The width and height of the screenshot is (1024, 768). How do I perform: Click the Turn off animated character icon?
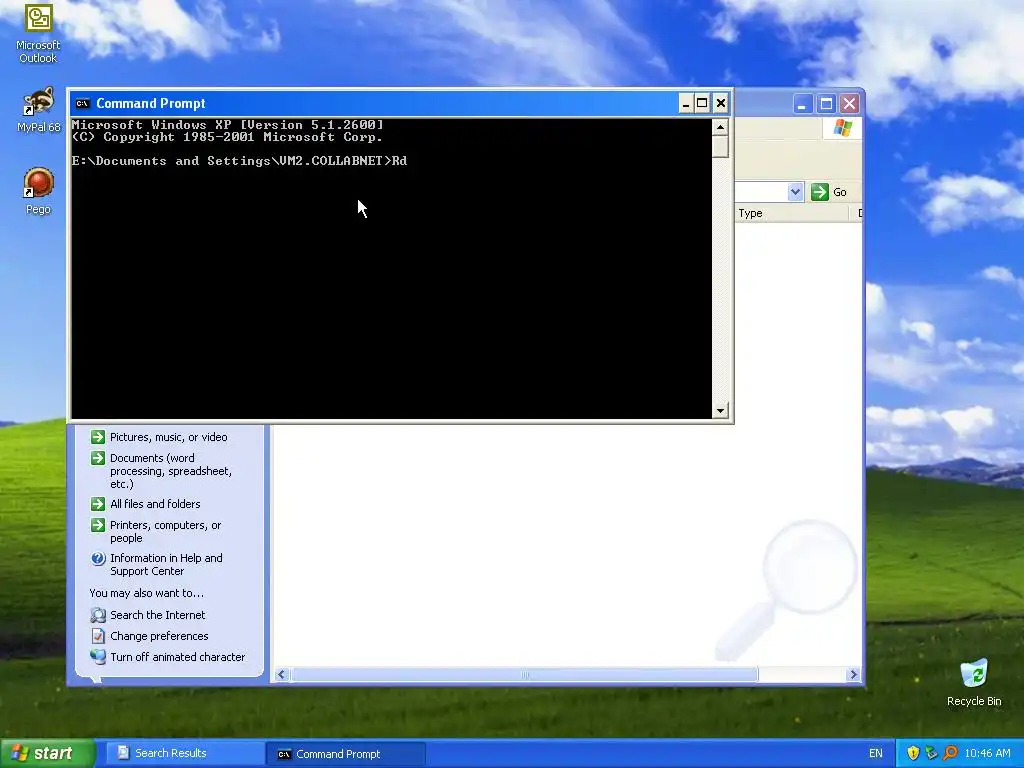(98, 656)
